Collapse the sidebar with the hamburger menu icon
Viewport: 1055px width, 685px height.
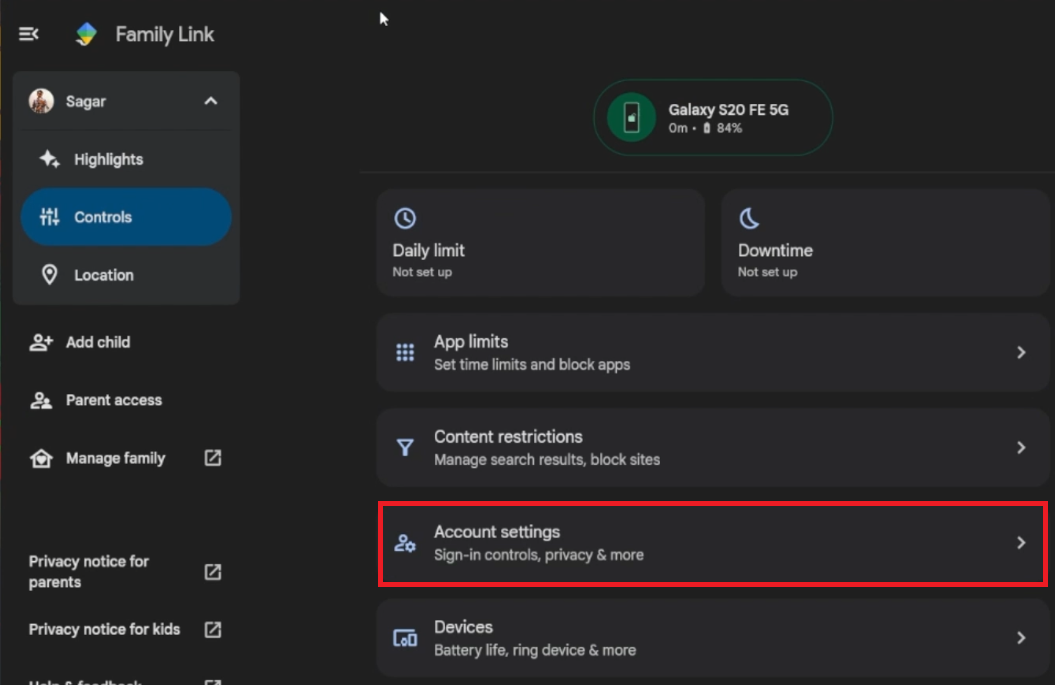pyautogui.click(x=28, y=34)
